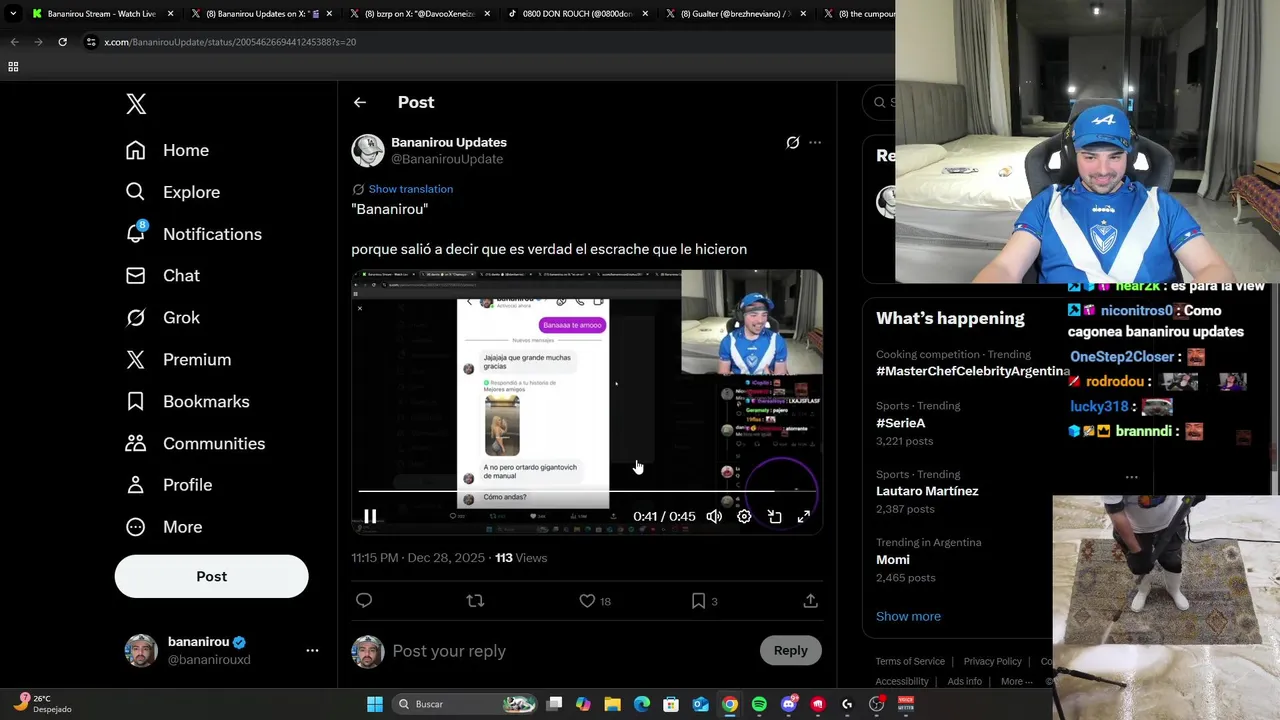Open the apps grid on the bookmarks bar
This screenshot has height=720, width=1280.
click(x=13, y=67)
